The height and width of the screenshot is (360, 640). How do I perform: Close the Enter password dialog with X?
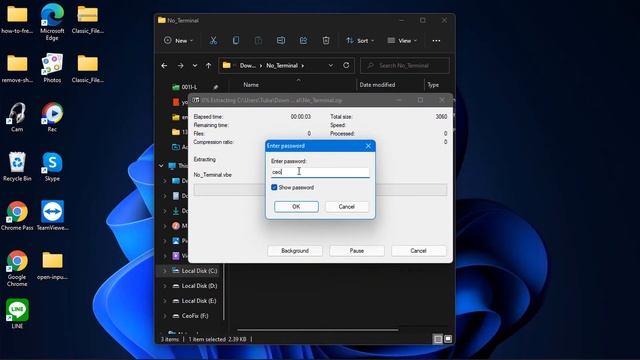[368, 146]
